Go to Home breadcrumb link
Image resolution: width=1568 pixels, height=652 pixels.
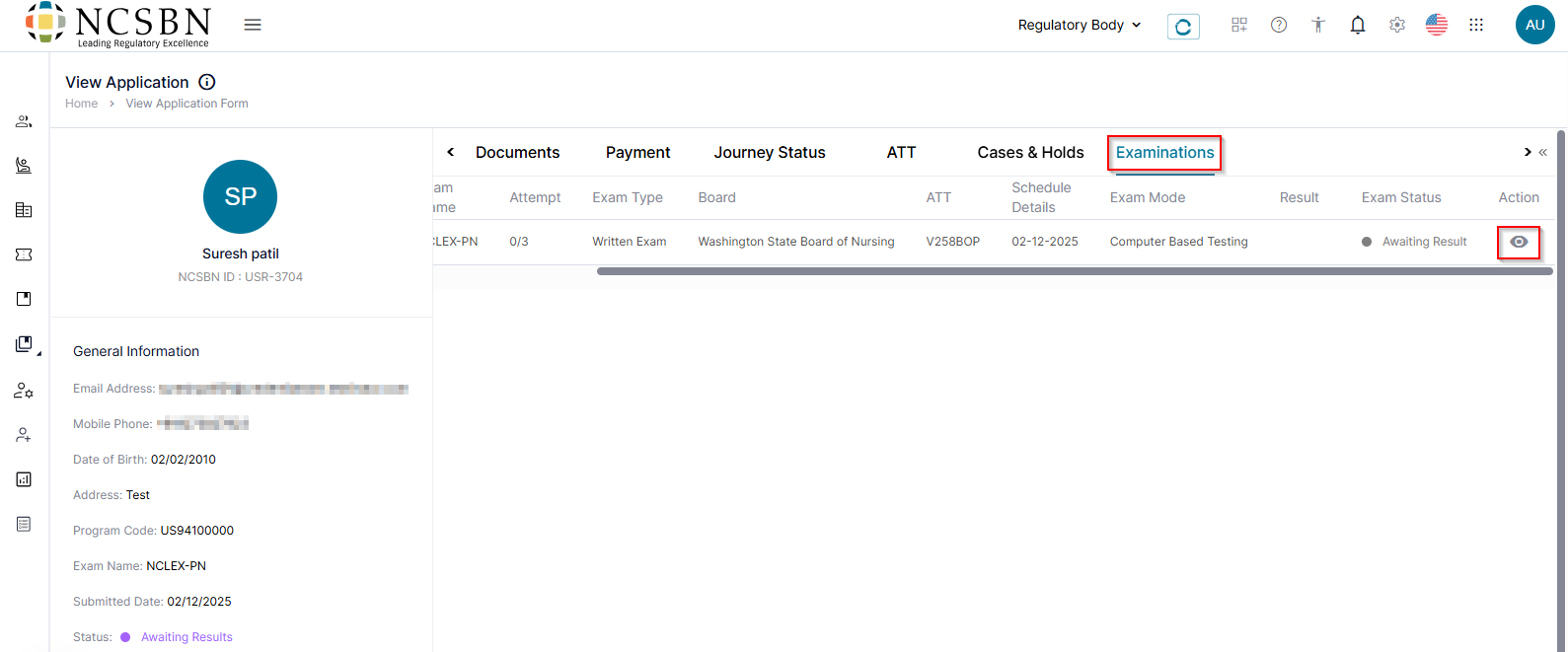coord(81,104)
